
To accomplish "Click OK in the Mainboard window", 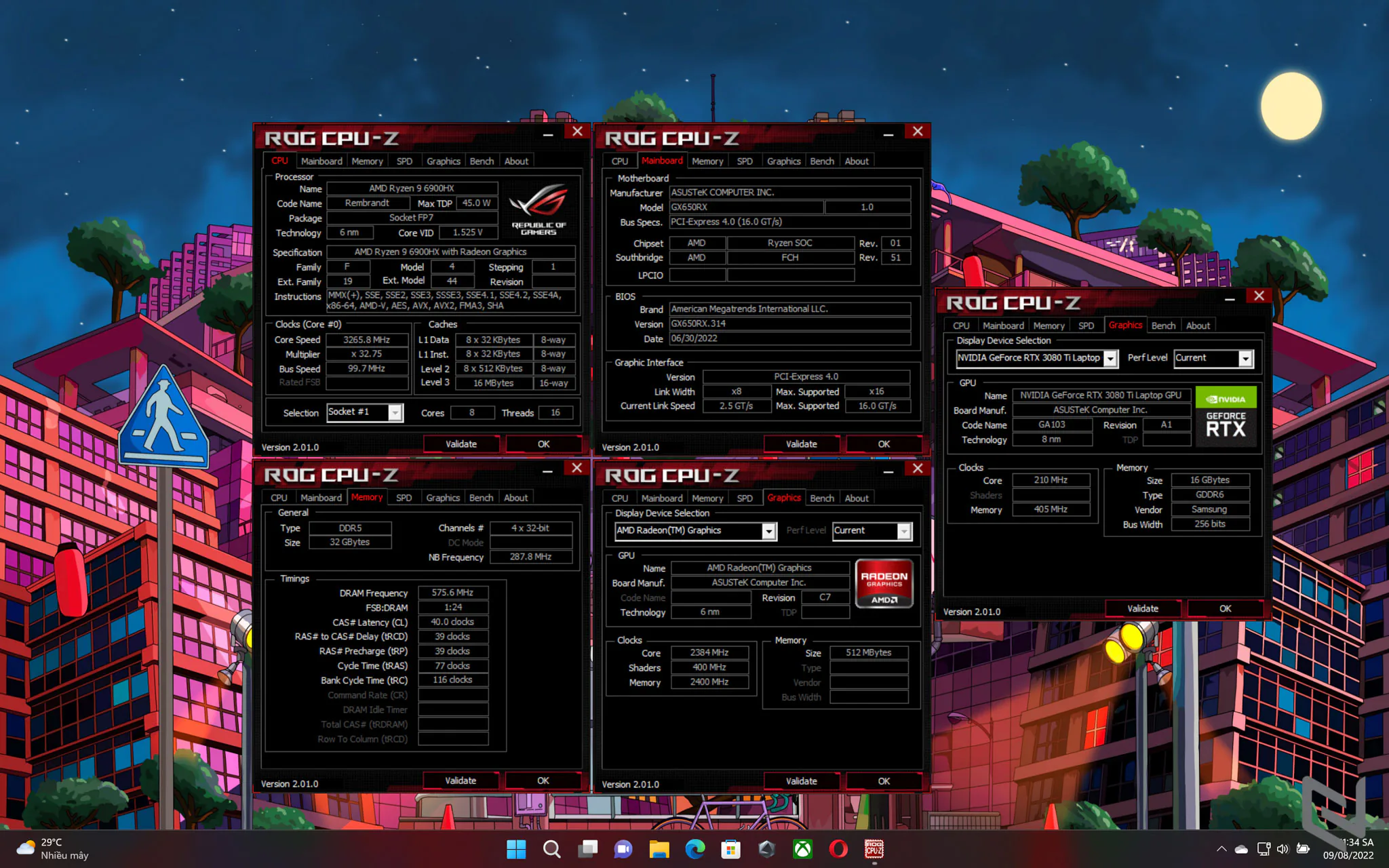I will point(884,444).
